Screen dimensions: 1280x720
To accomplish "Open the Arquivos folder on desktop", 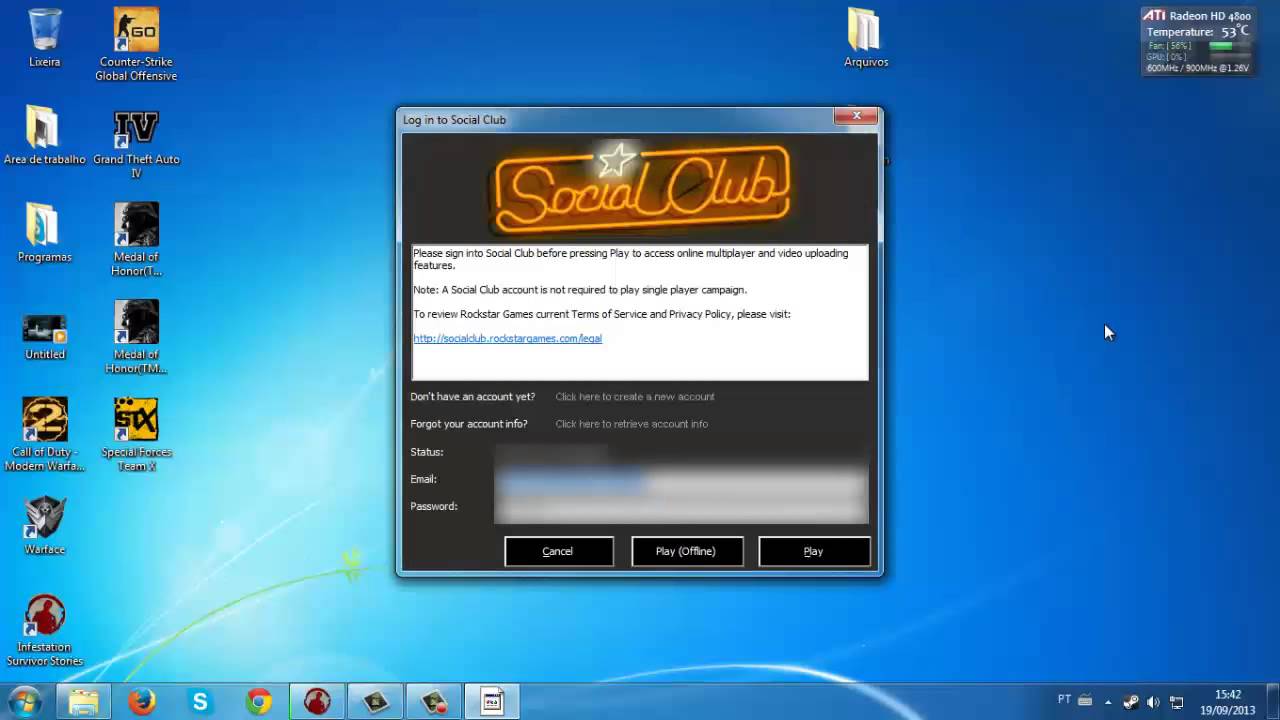I will coord(866,38).
